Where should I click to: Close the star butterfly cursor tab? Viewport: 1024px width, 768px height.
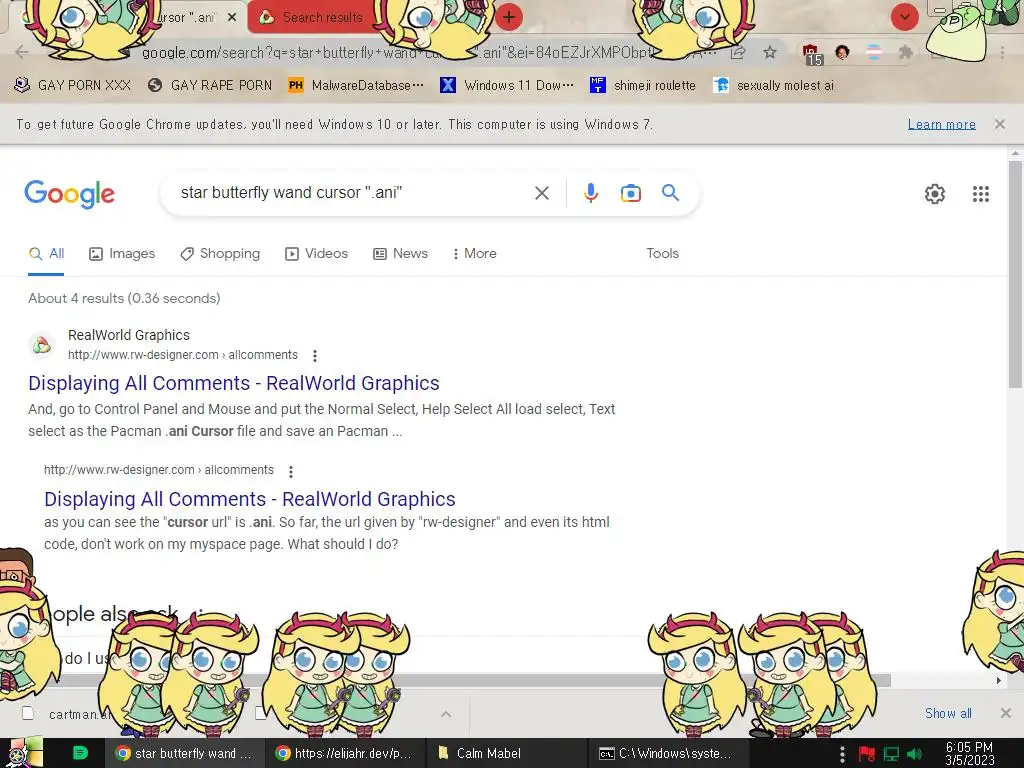point(232,18)
